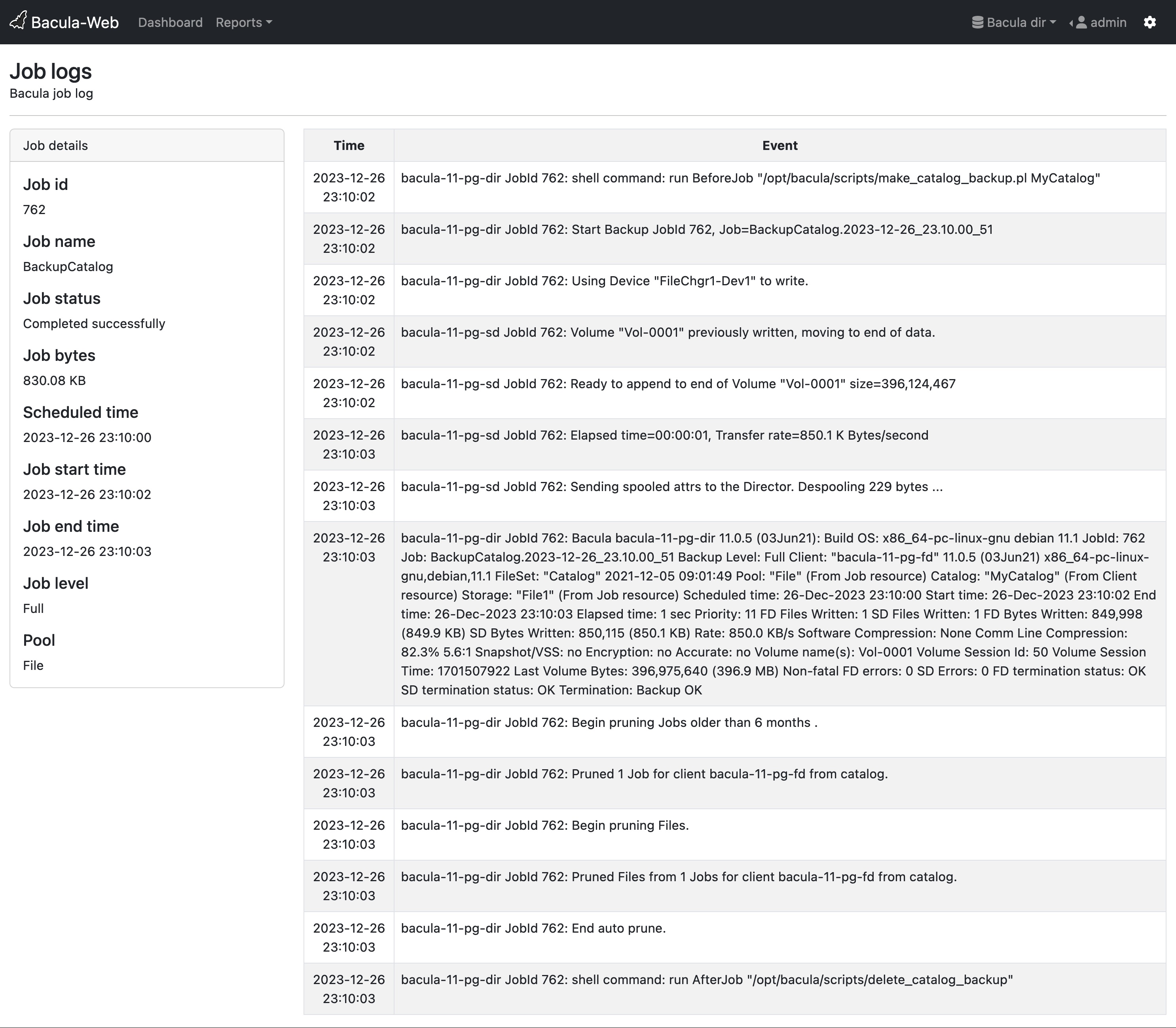The image size is (1176, 1028).
Task: Select the File pool value
Action: (x=33, y=666)
